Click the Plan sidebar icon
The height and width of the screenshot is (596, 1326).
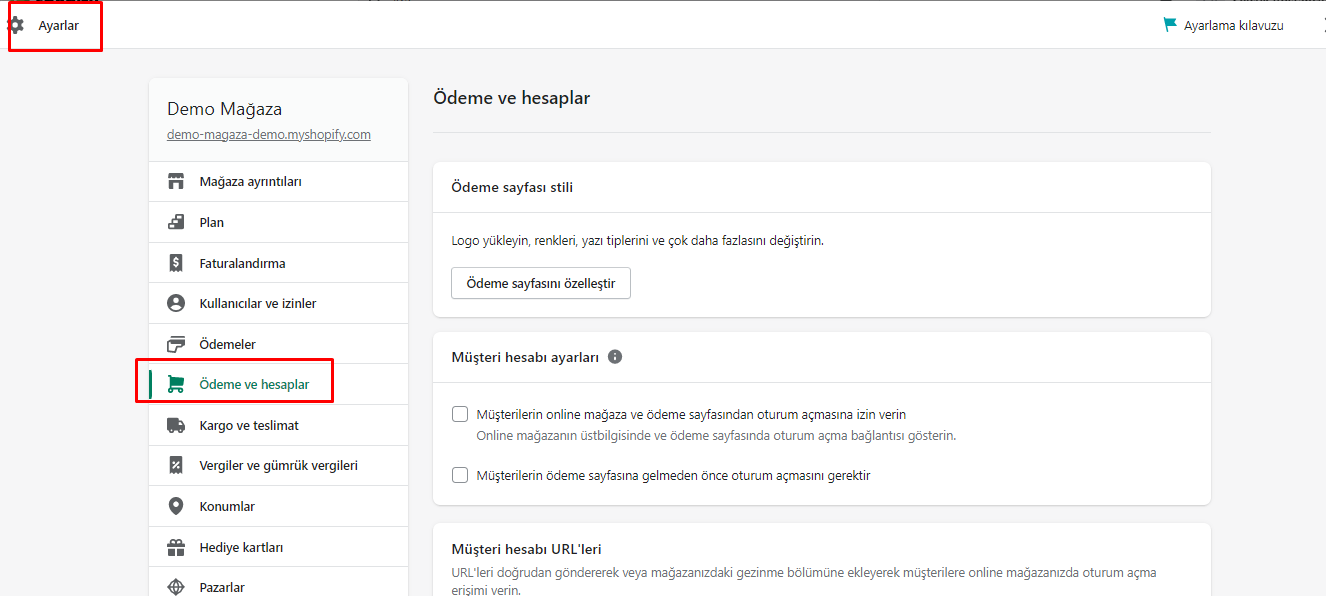[176, 222]
